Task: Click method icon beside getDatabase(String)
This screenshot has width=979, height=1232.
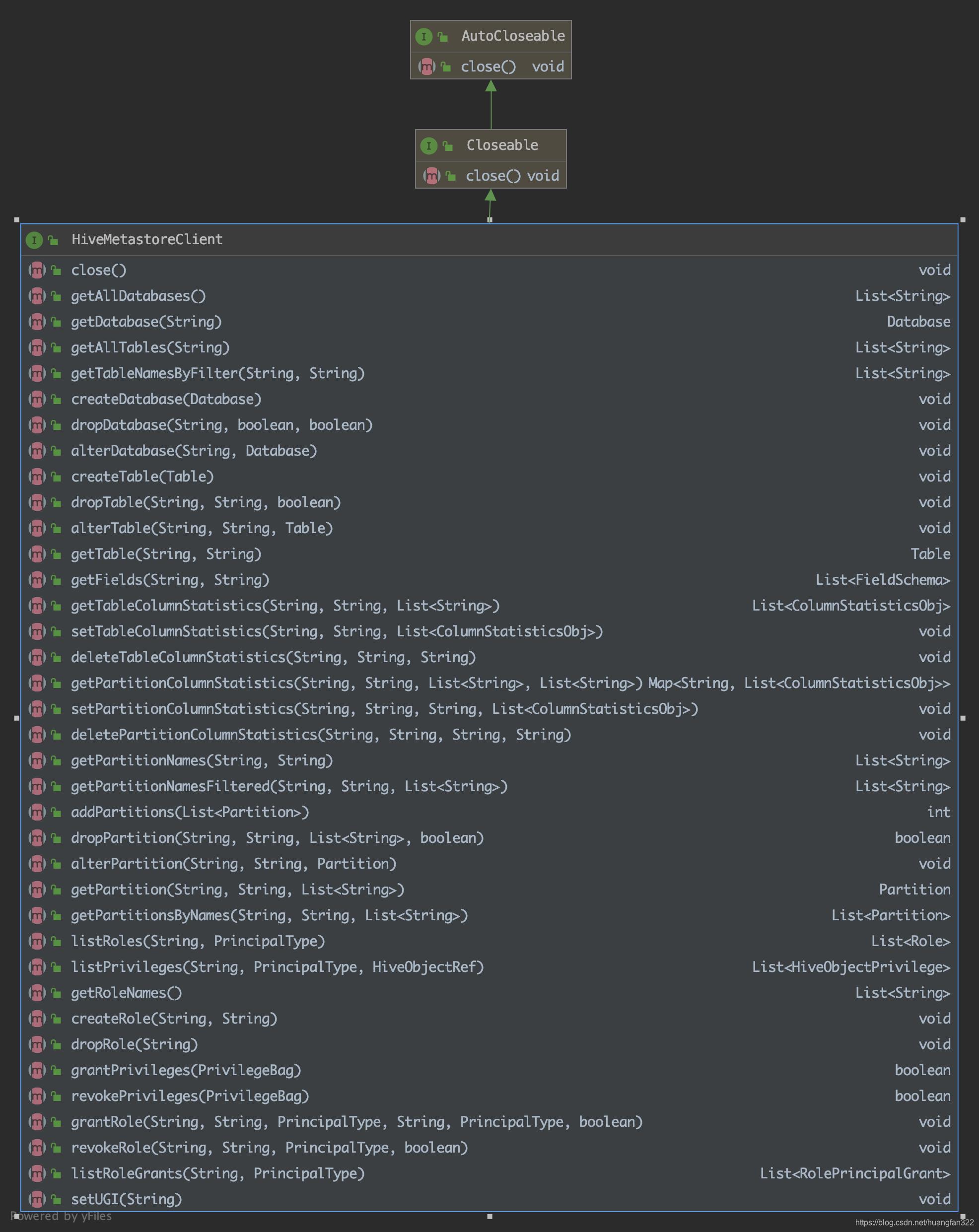Action: 37,322
